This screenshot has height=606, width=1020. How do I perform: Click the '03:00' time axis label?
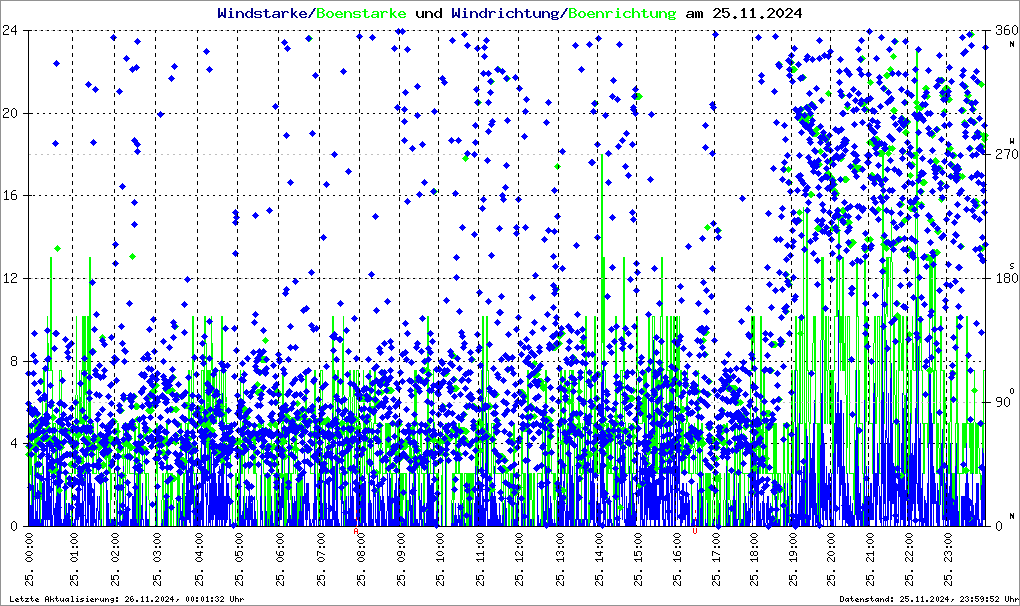tap(157, 547)
